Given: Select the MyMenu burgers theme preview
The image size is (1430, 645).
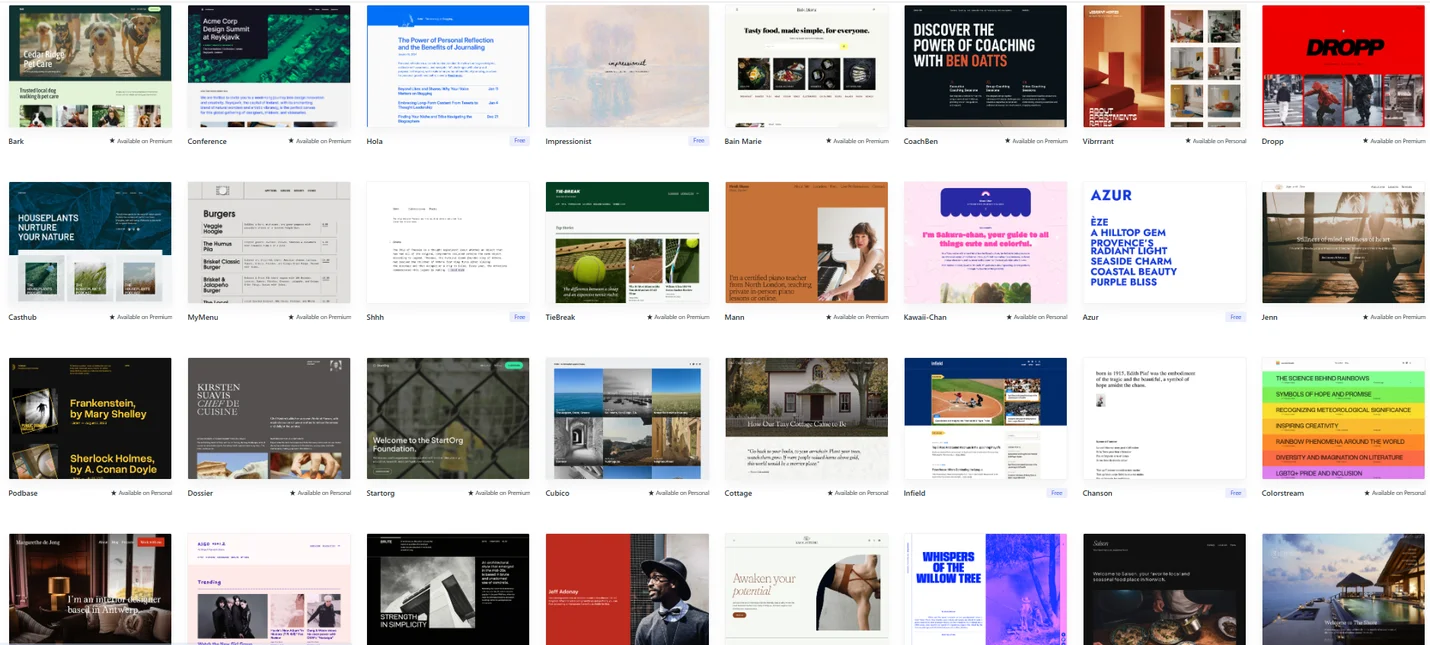Looking at the screenshot, I should coord(269,243).
